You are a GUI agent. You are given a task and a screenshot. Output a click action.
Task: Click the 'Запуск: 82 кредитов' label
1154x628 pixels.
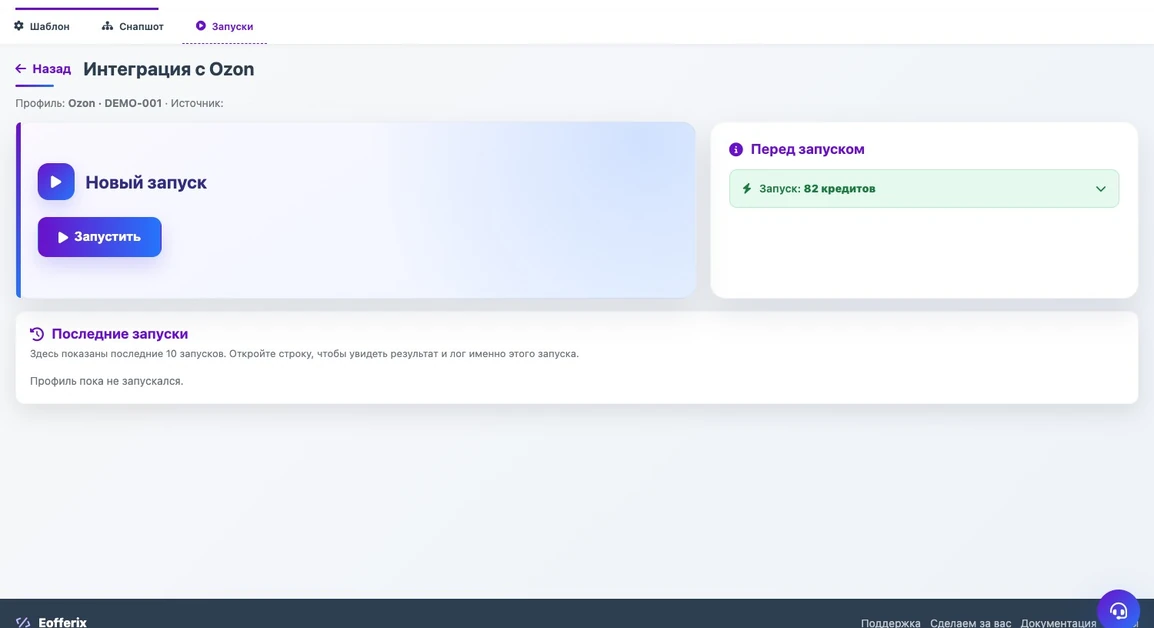coord(817,188)
